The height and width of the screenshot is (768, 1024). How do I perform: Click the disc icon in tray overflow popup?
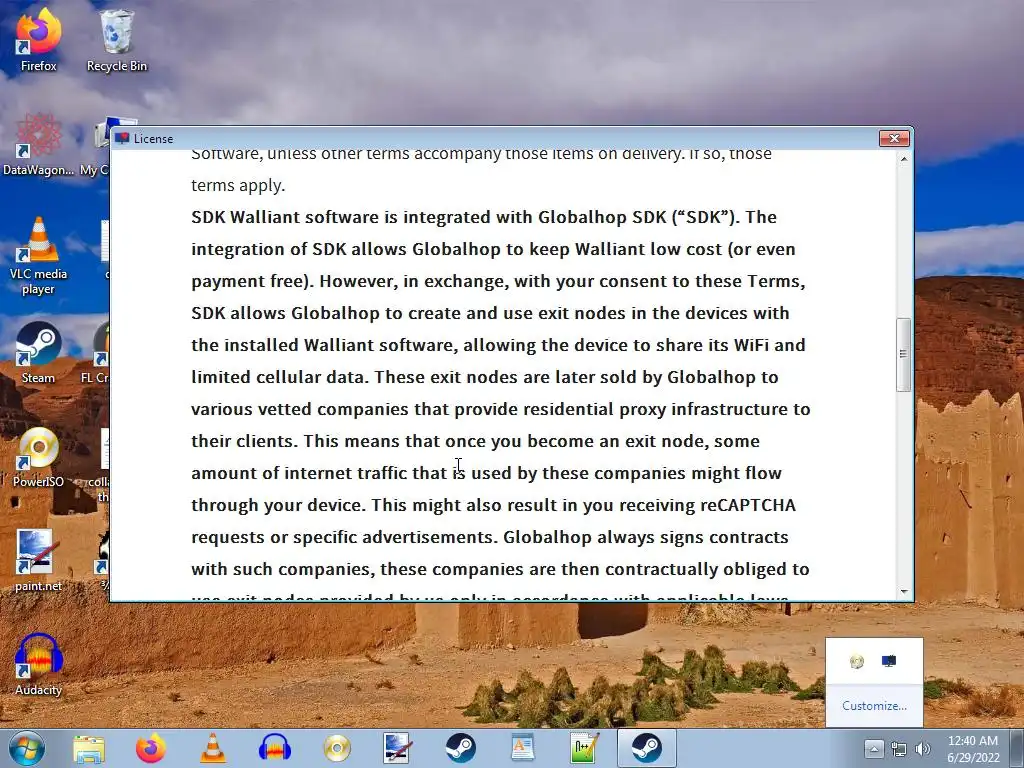857,662
